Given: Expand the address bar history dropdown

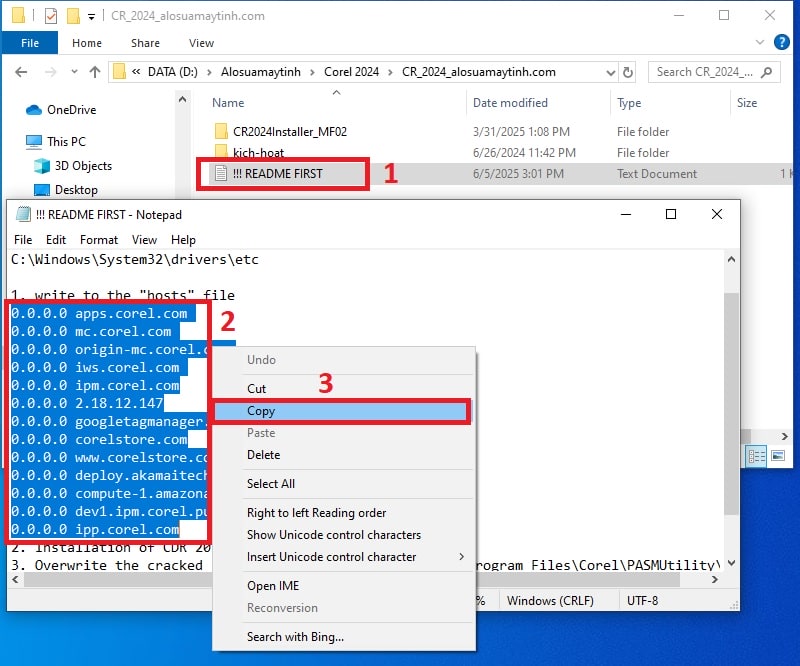Looking at the screenshot, I should pos(610,72).
